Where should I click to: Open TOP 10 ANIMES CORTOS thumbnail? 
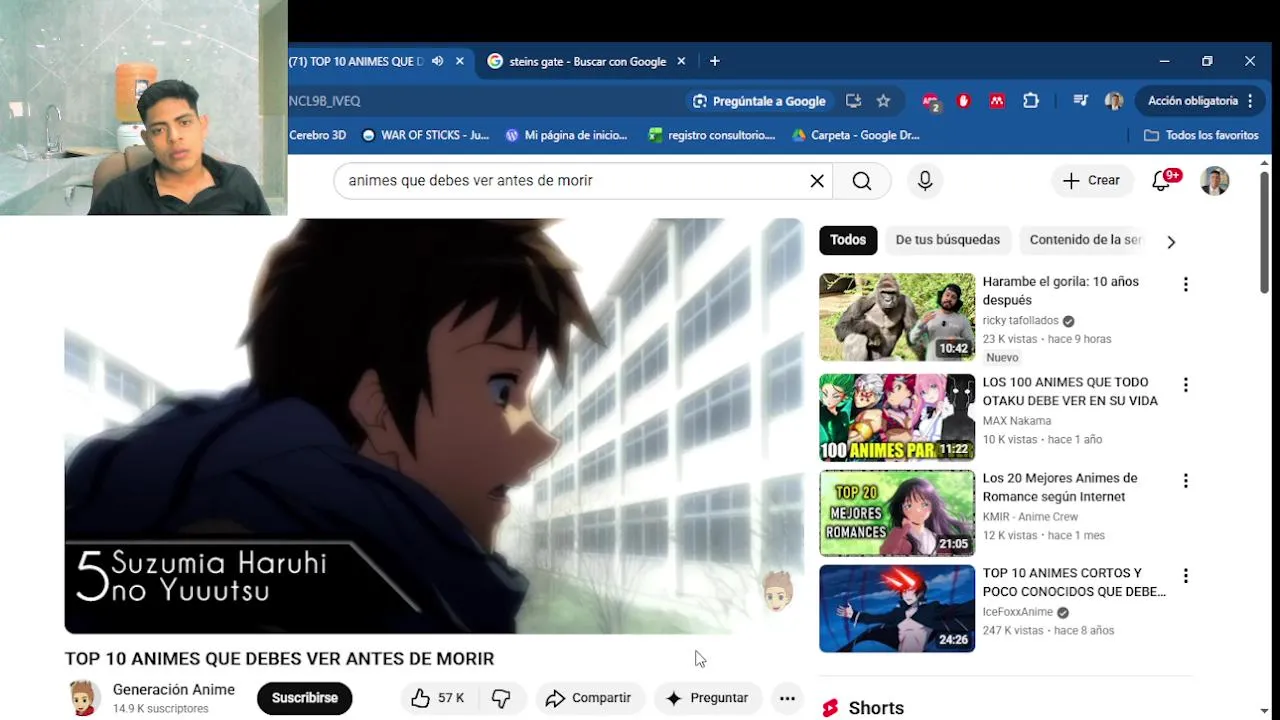coord(897,608)
